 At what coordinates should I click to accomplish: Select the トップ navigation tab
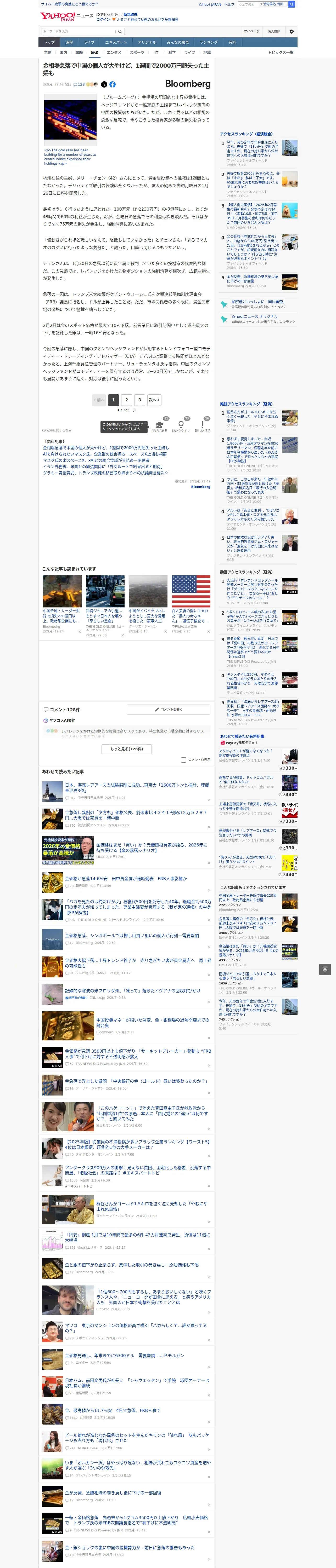click(x=49, y=43)
